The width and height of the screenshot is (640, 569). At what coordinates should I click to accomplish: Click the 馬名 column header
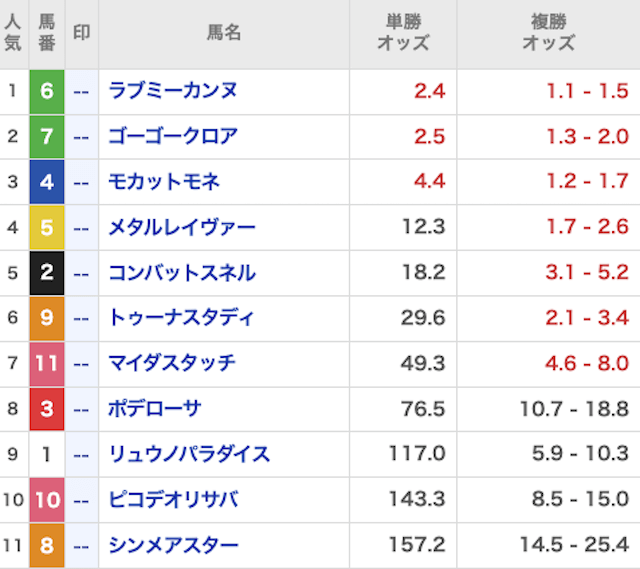(224, 33)
